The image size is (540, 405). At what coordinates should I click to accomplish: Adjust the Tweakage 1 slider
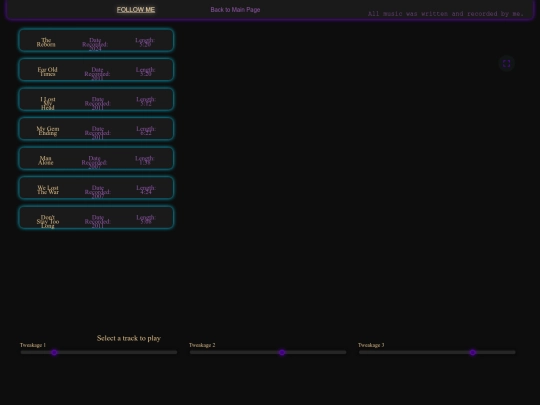click(99, 352)
